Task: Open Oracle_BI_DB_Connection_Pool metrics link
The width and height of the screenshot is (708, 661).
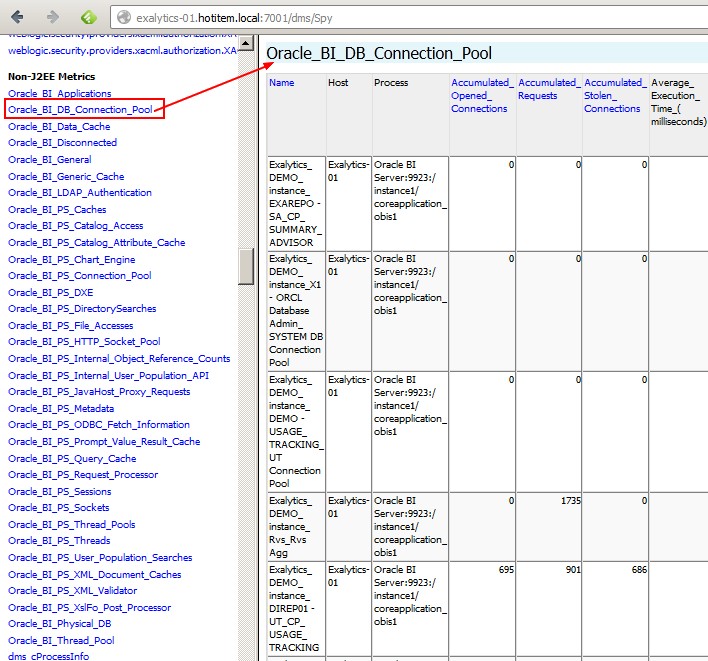Action: coord(79,109)
